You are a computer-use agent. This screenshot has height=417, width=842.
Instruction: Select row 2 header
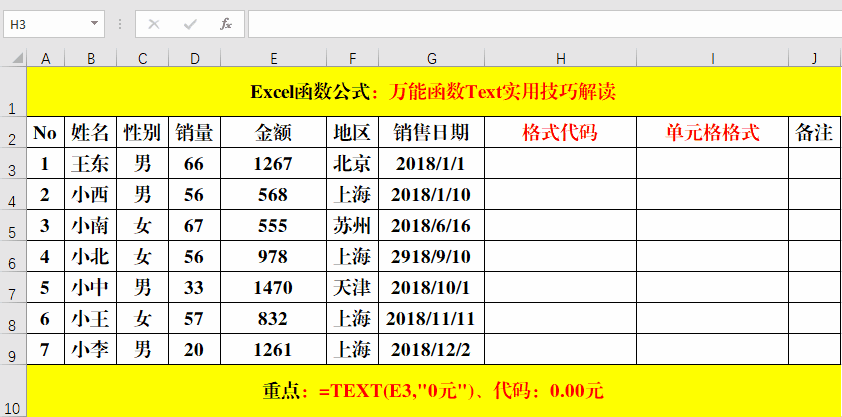point(13,132)
